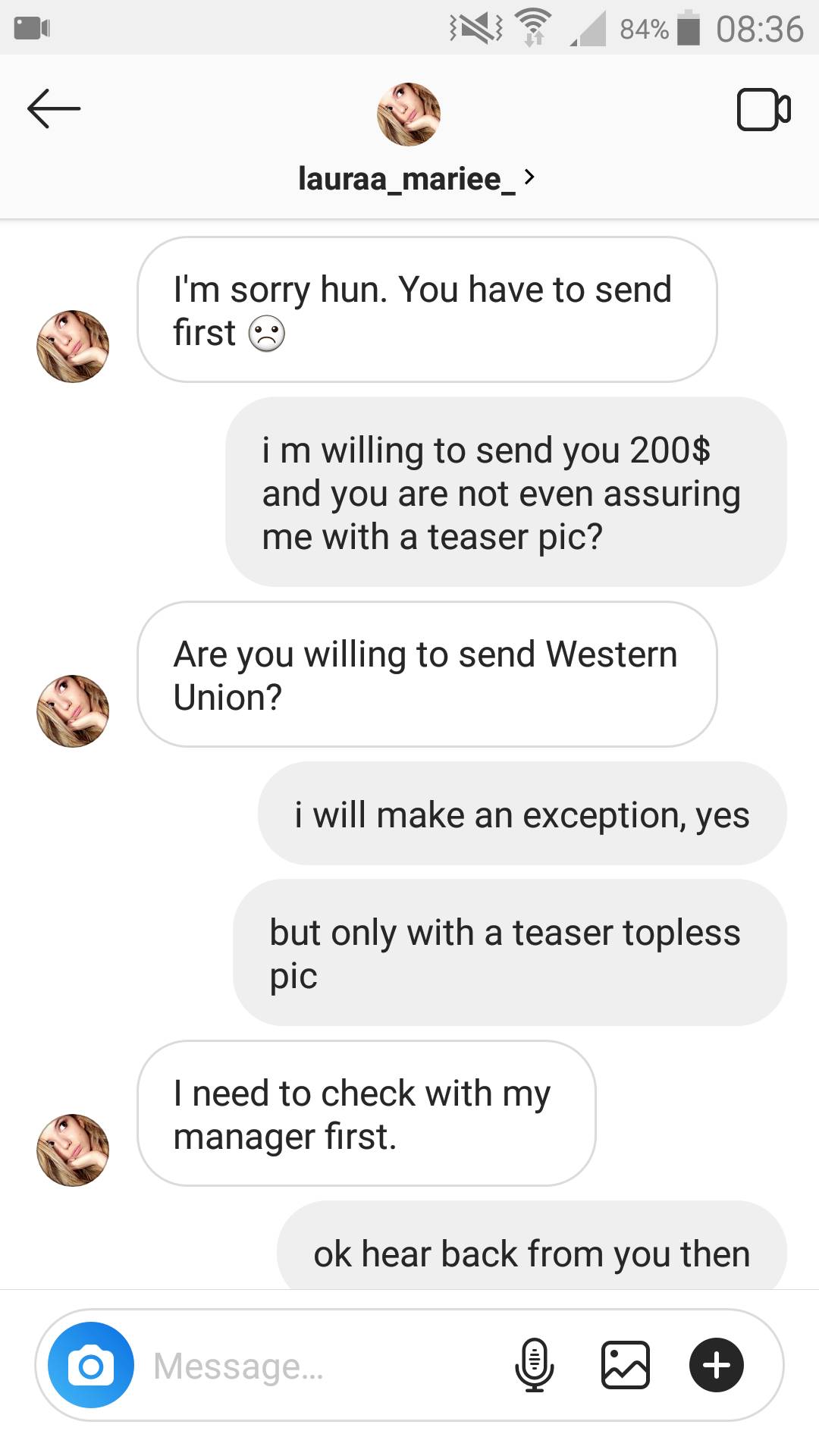This screenshot has width=819, height=1456.
Task: Tap "Are you willing to send Western Union?" bubble
Action: [x=426, y=675]
